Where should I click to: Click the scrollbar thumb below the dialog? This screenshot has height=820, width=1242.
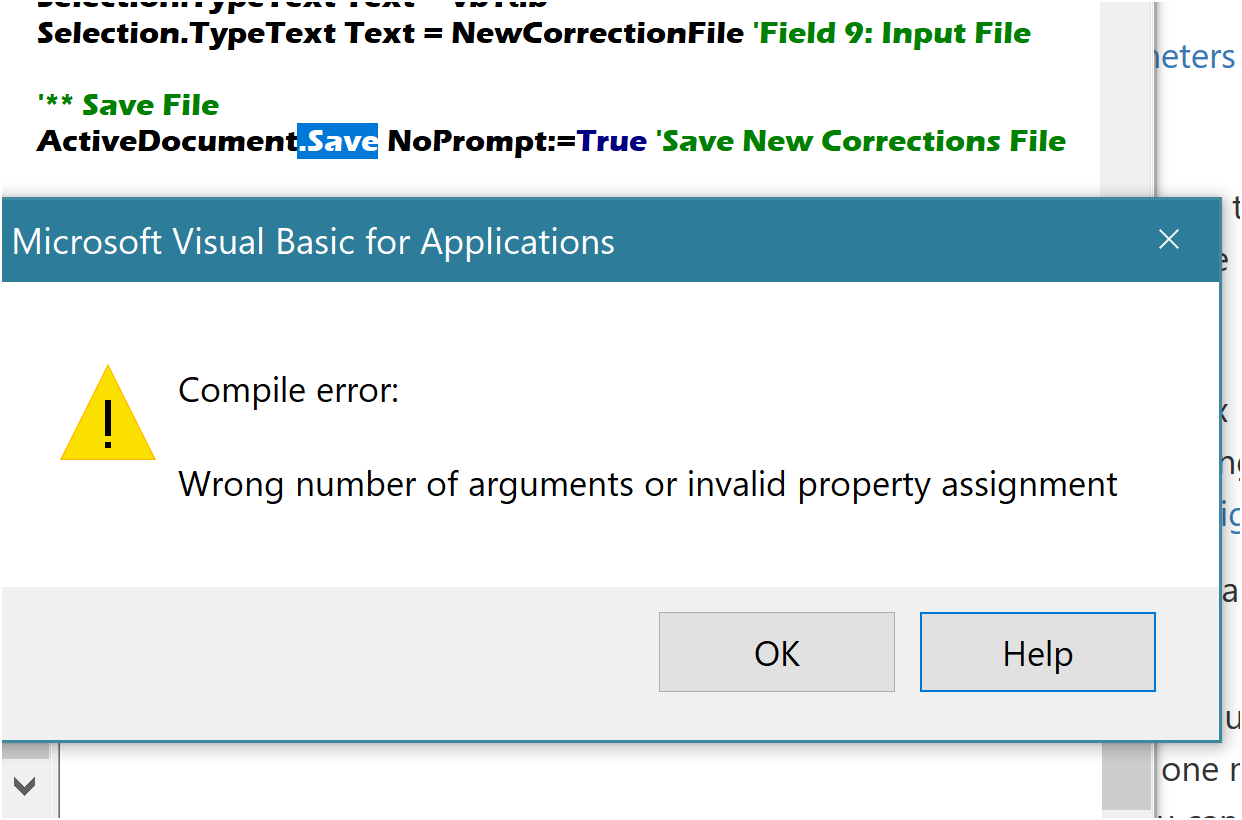pos(1125,774)
